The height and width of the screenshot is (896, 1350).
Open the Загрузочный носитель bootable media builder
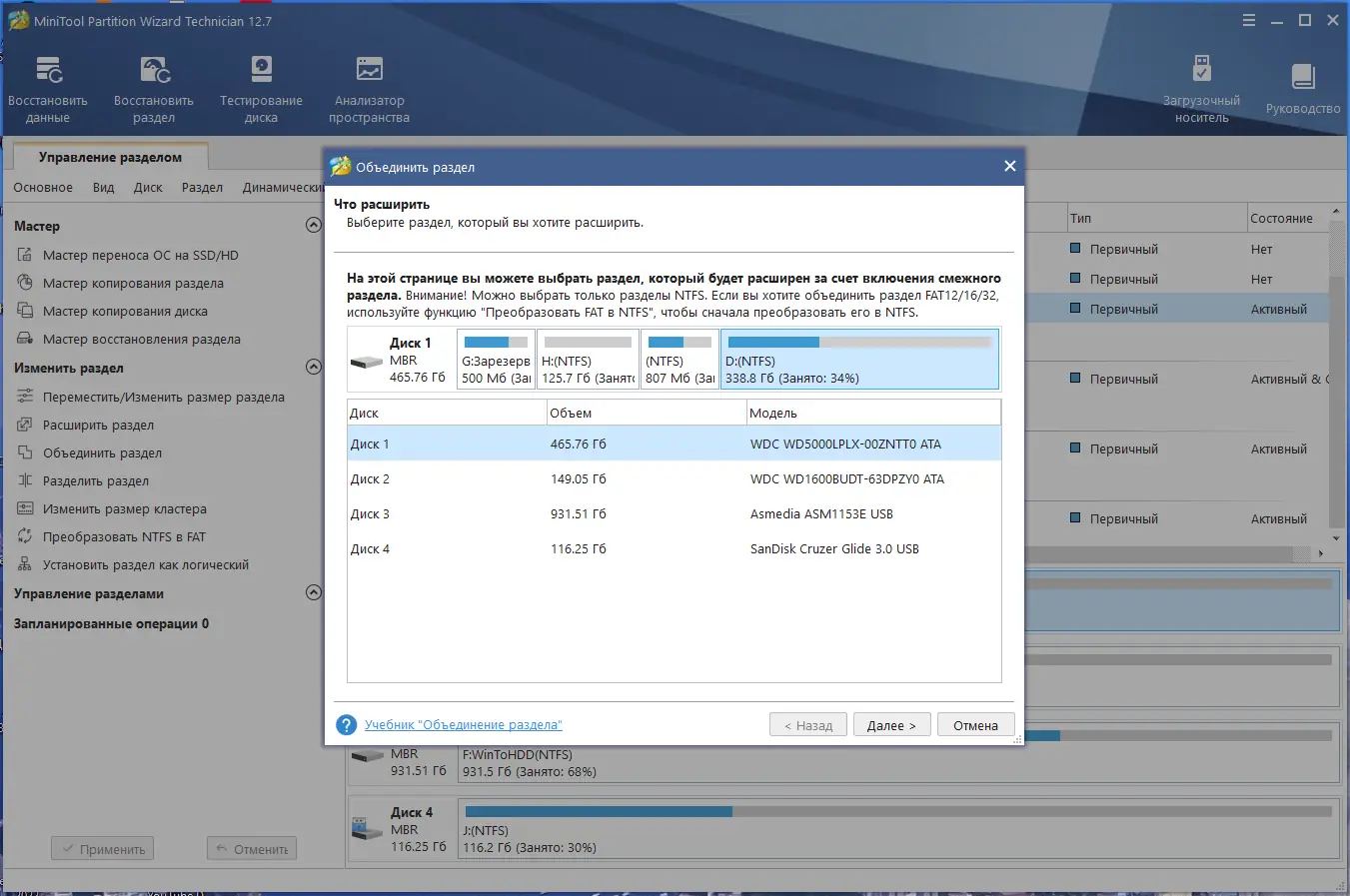click(1201, 89)
